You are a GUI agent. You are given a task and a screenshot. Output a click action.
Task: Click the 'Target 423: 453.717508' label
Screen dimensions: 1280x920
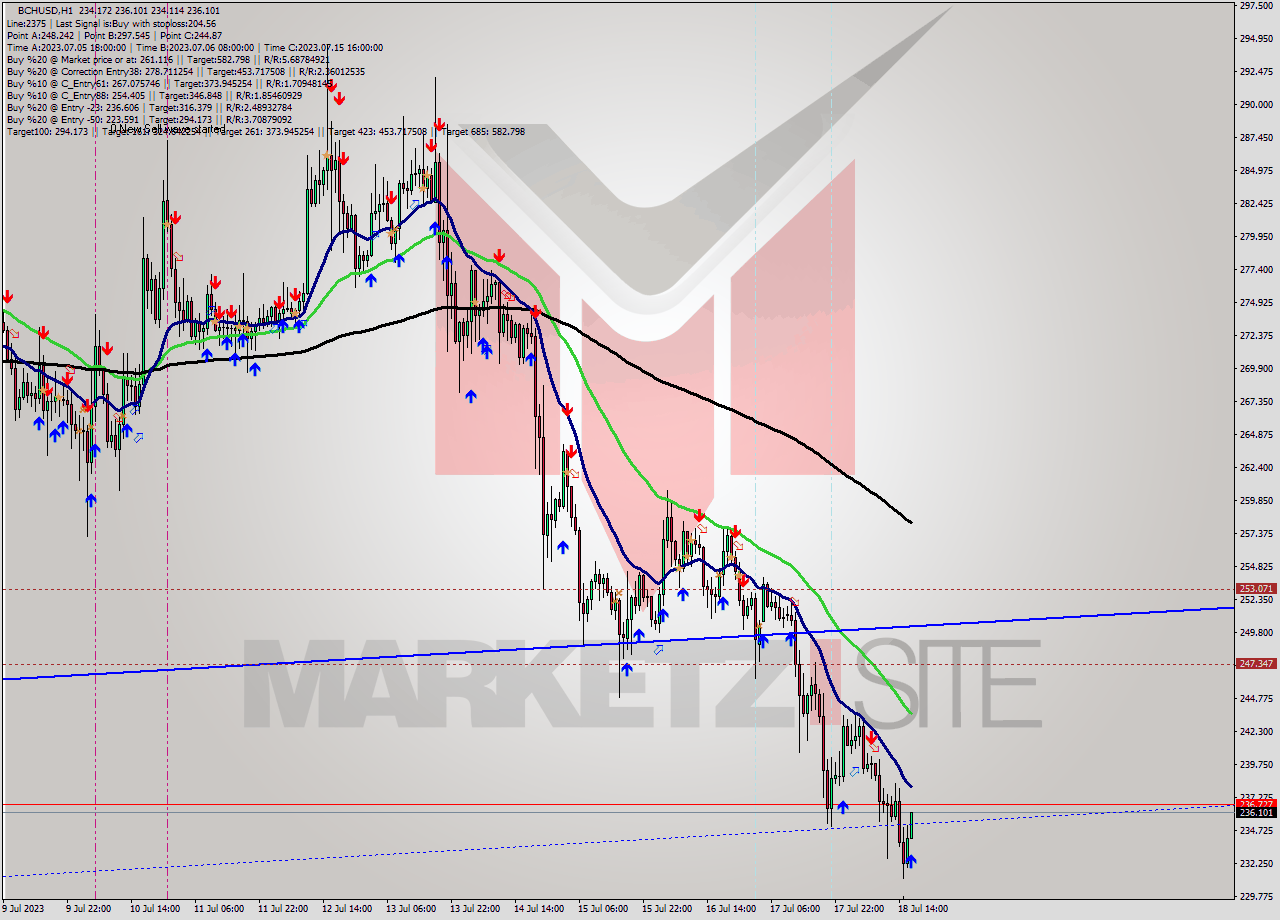(x=378, y=131)
